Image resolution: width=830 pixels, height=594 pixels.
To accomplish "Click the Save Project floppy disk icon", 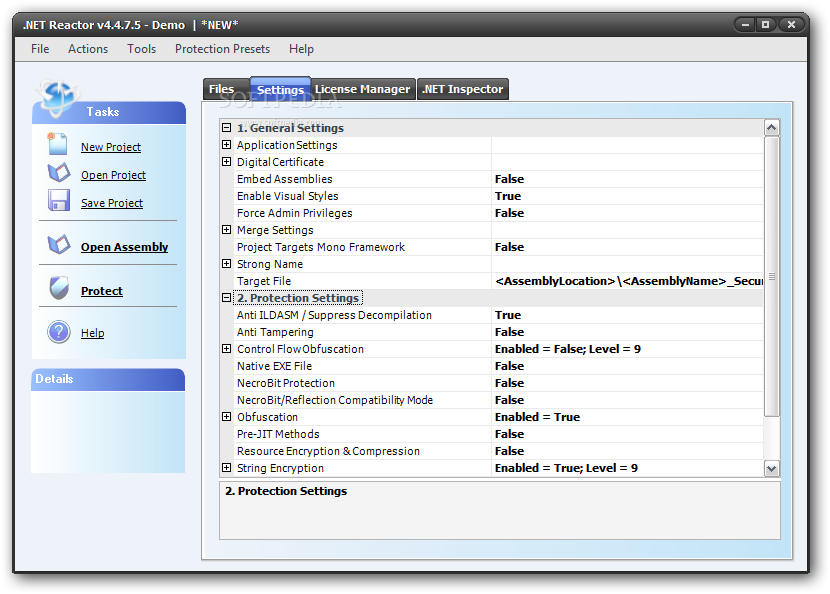I will coord(59,201).
